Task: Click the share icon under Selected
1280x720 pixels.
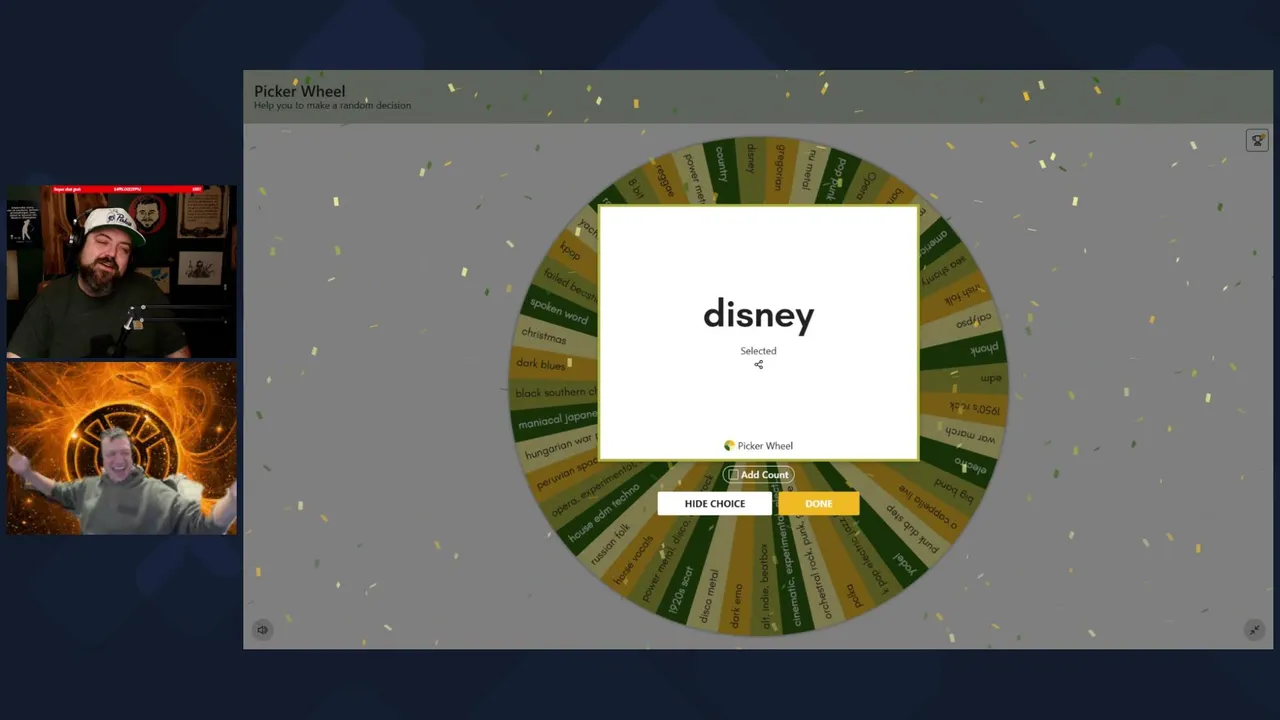Action: pyautogui.click(x=758, y=364)
